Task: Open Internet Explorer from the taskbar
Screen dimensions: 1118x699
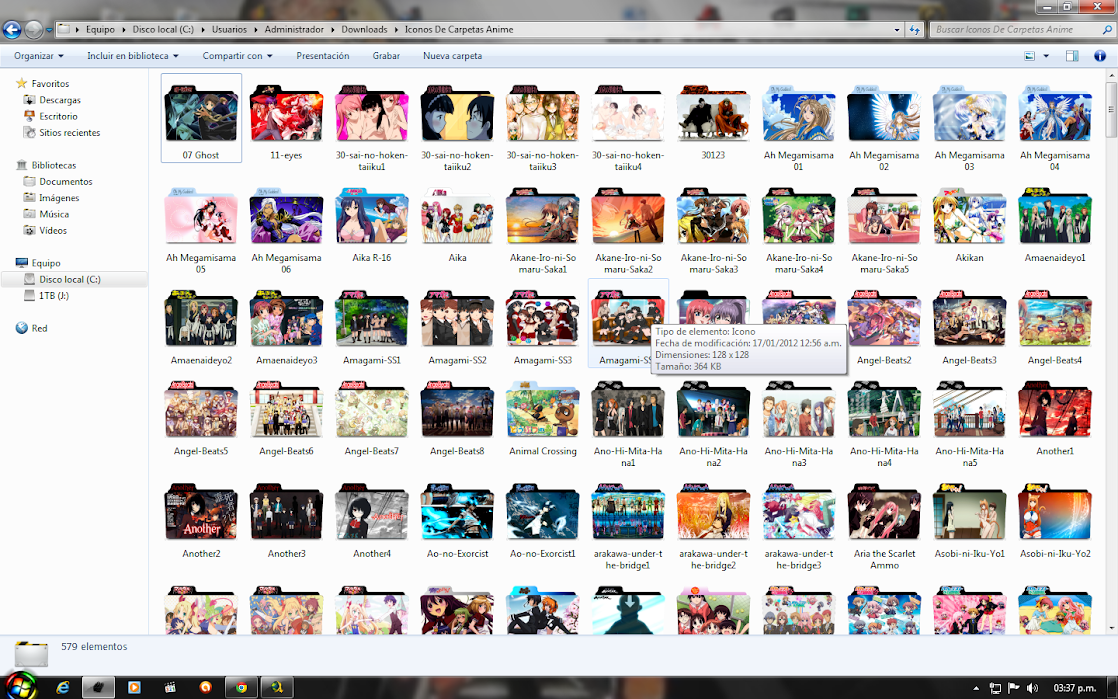Action: tap(63, 687)
